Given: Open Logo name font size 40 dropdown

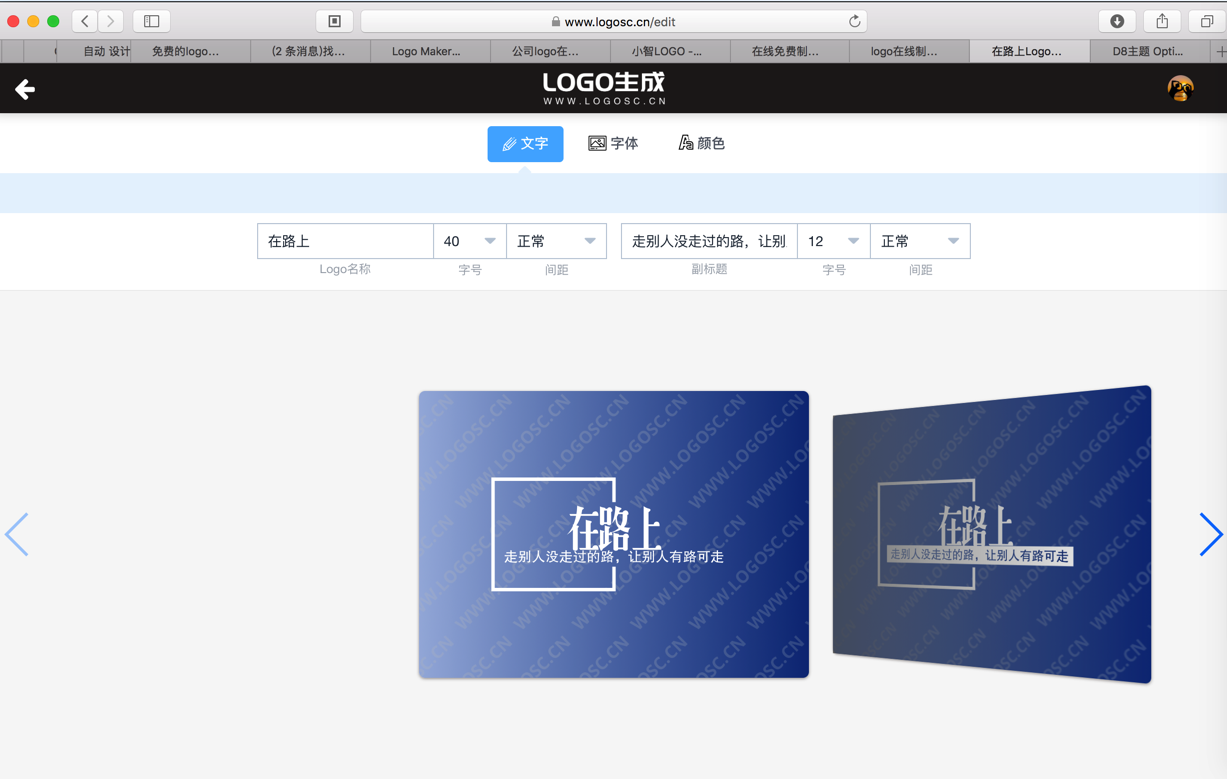Looking at the screenshot, I should point(469,241).
